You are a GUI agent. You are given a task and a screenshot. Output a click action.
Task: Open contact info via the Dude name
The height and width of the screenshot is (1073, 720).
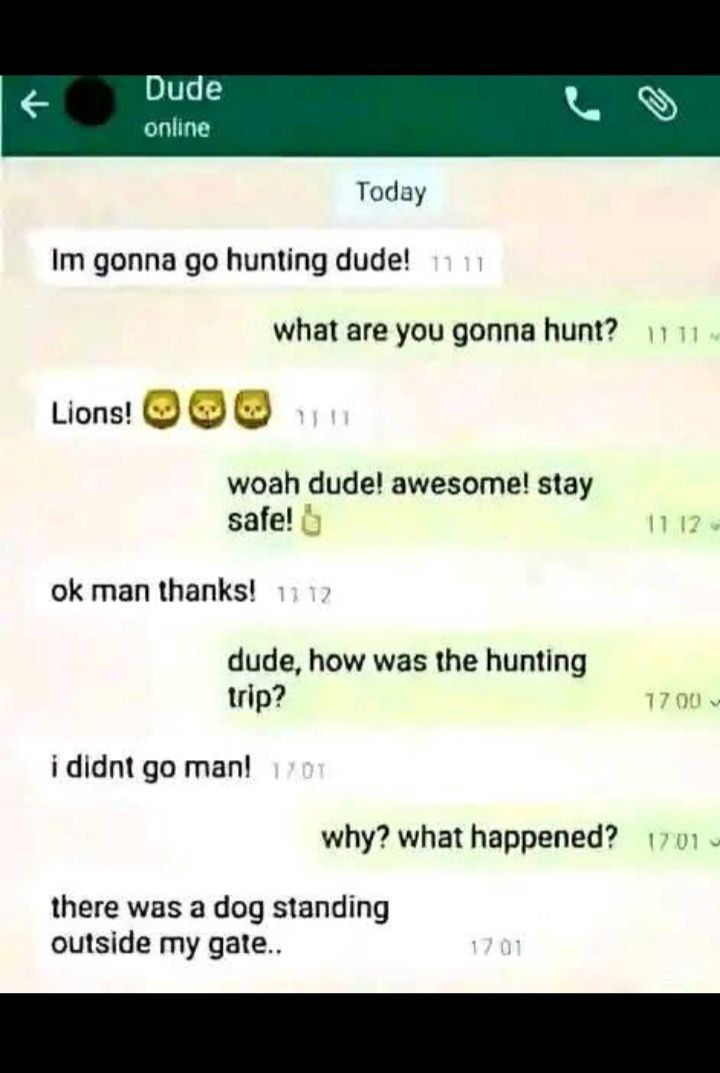click(x=183, y=89)
